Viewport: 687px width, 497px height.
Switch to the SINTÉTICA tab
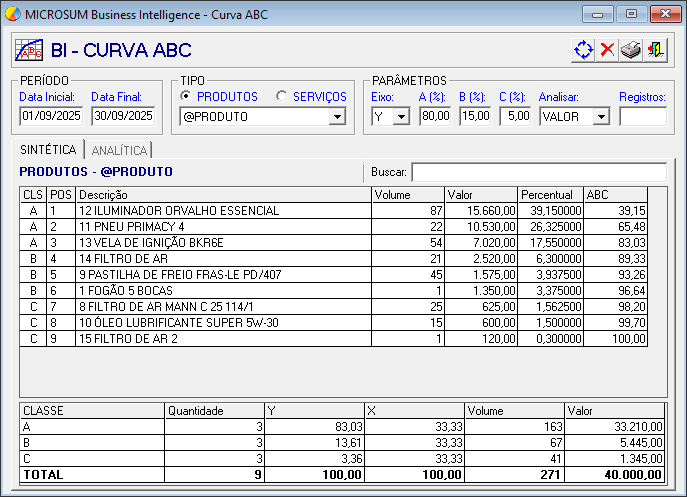[48, 150]
